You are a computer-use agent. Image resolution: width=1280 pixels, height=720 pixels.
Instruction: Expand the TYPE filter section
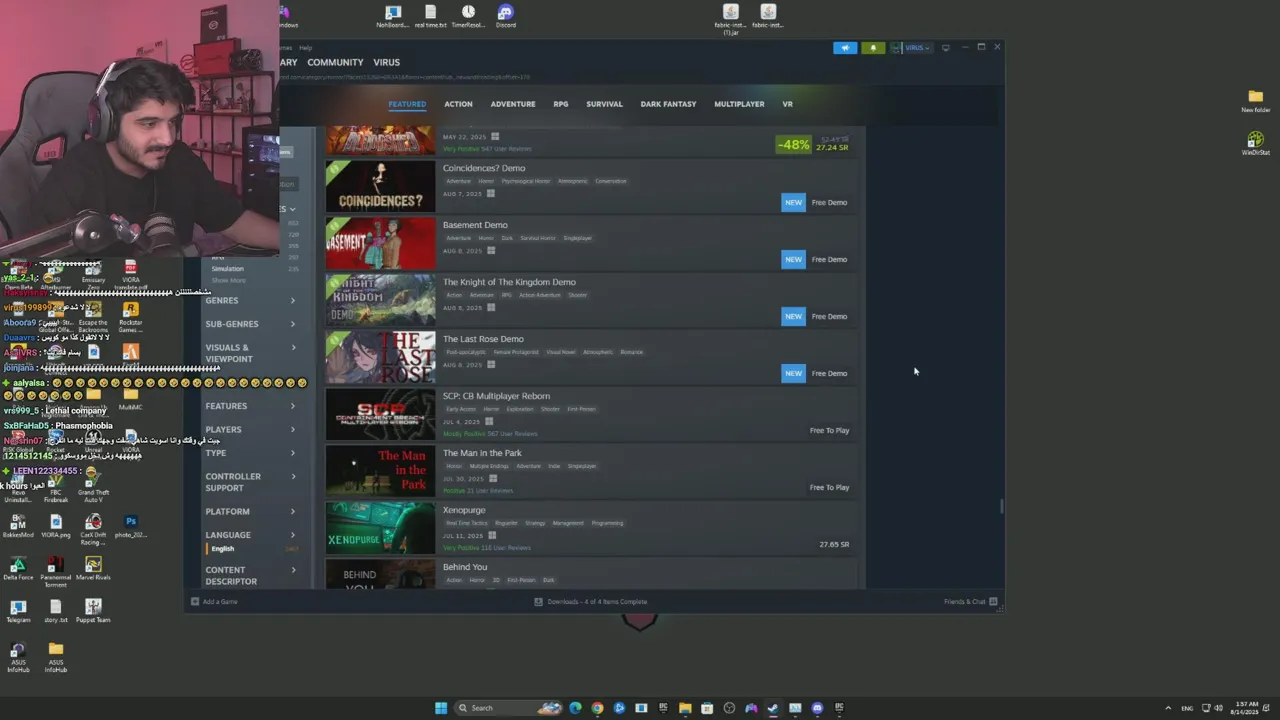(250, 453)
